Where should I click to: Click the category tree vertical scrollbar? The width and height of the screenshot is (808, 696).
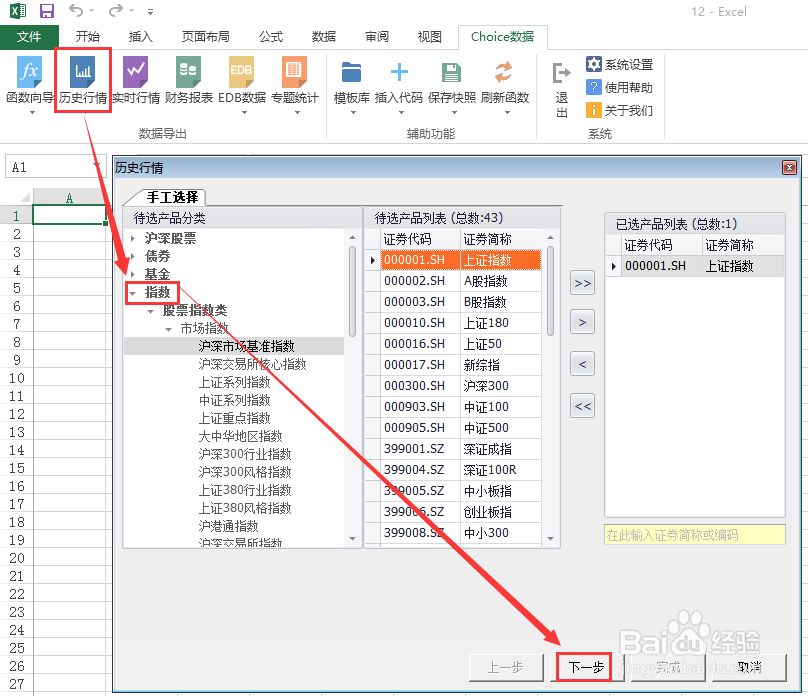pyautogui.click(x=352, y=291)
